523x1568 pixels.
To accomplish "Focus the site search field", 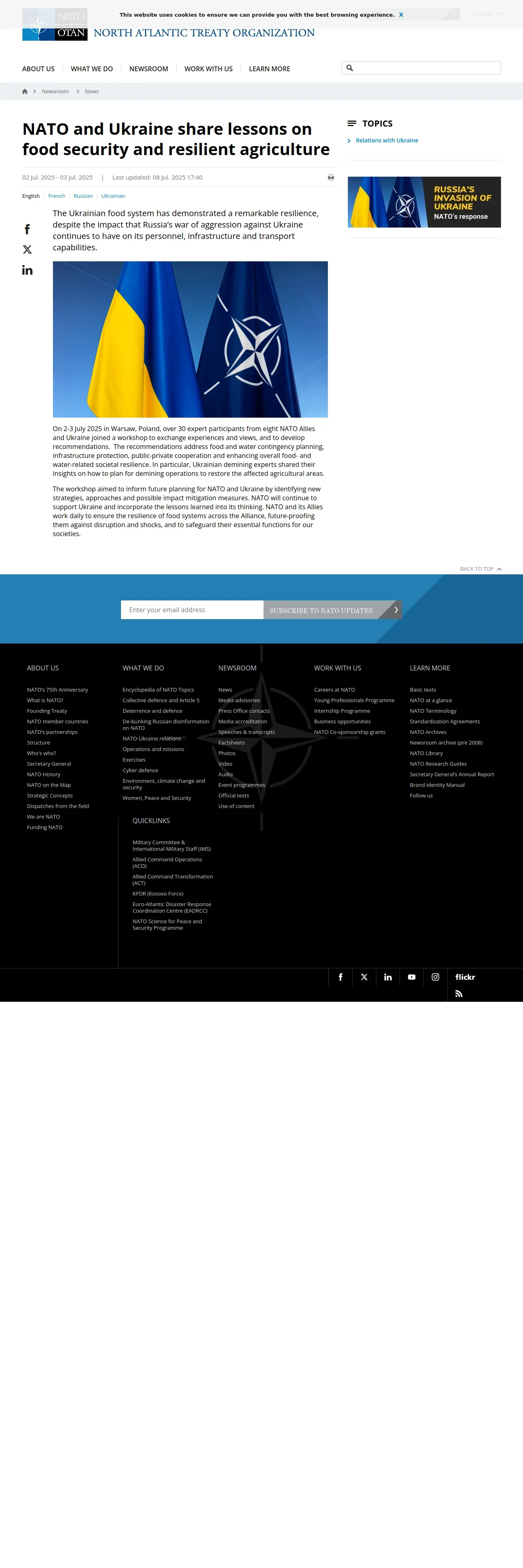I will 421,68.
